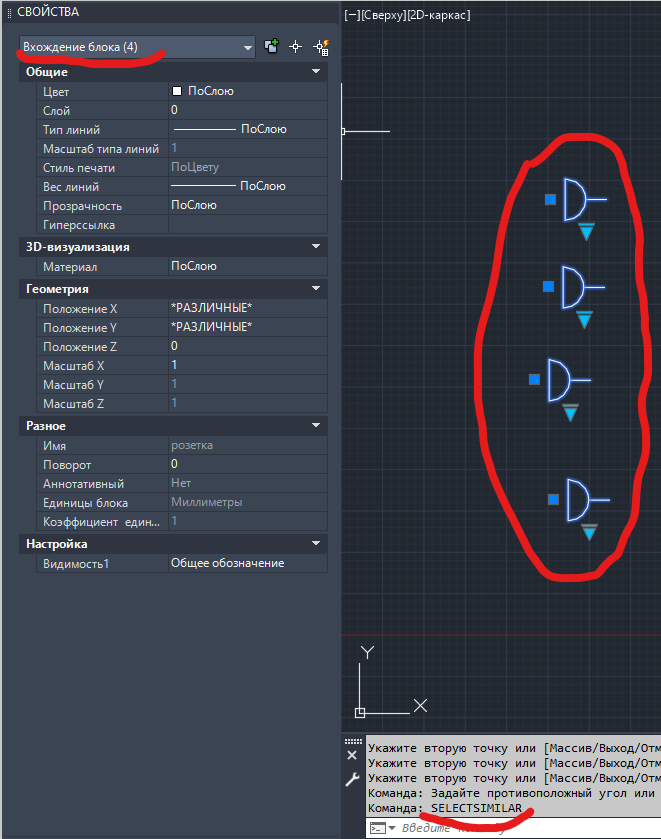Click the UCS origin icon square

tap(360, 713)
